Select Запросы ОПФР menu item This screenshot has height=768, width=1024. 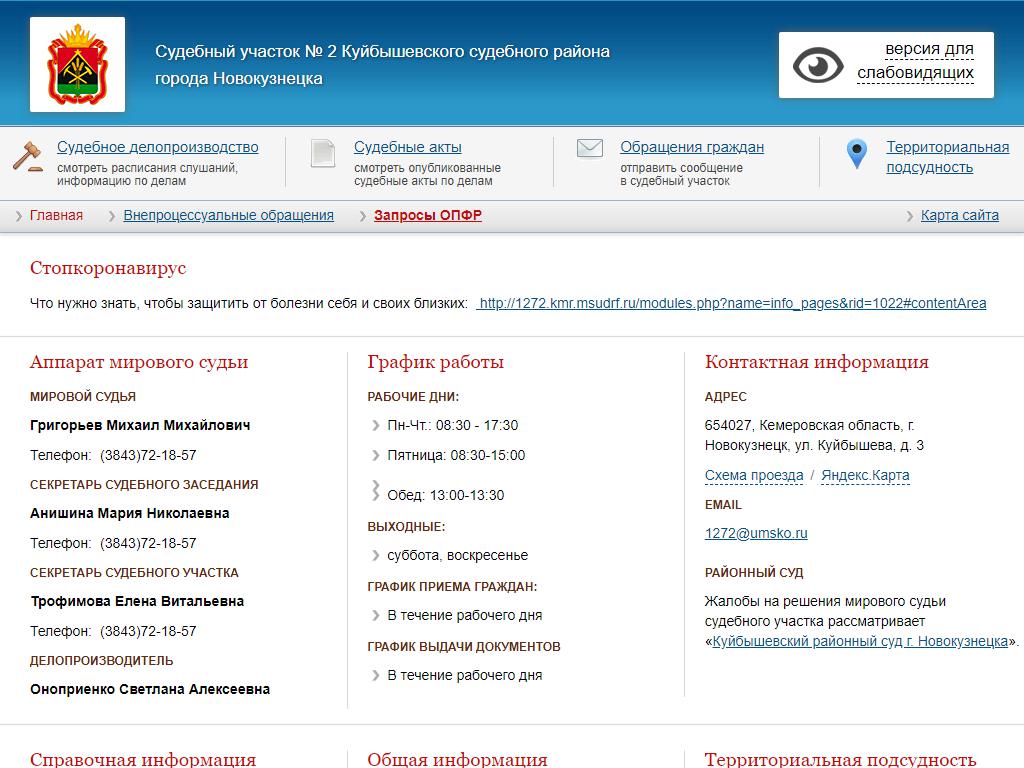[x=428, y=215]
